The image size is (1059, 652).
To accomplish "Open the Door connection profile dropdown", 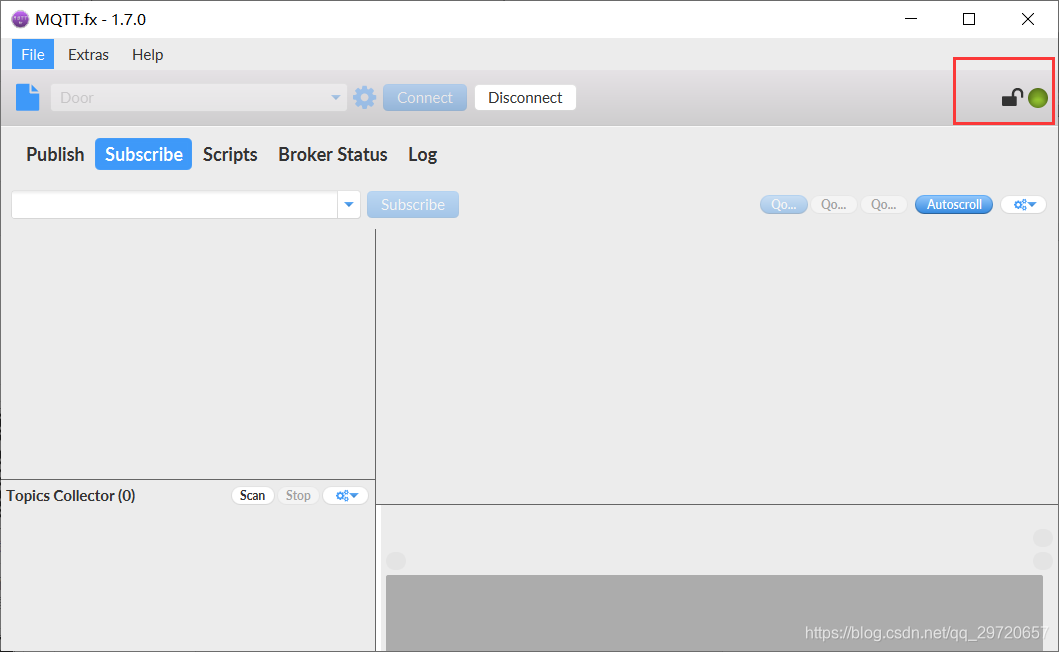I will point(199,97).
